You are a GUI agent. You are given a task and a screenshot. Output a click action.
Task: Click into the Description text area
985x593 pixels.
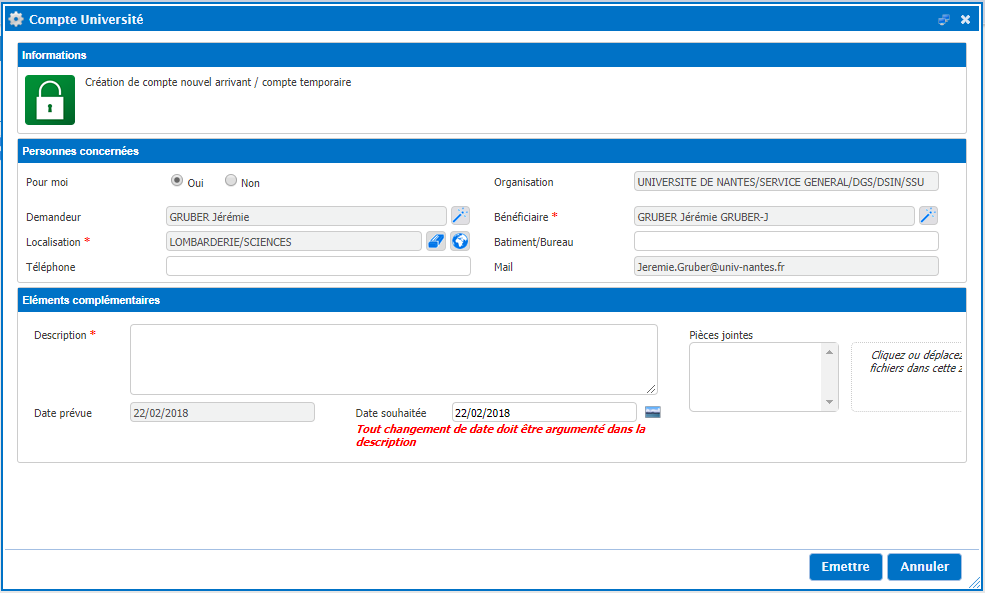coord(393,359)
